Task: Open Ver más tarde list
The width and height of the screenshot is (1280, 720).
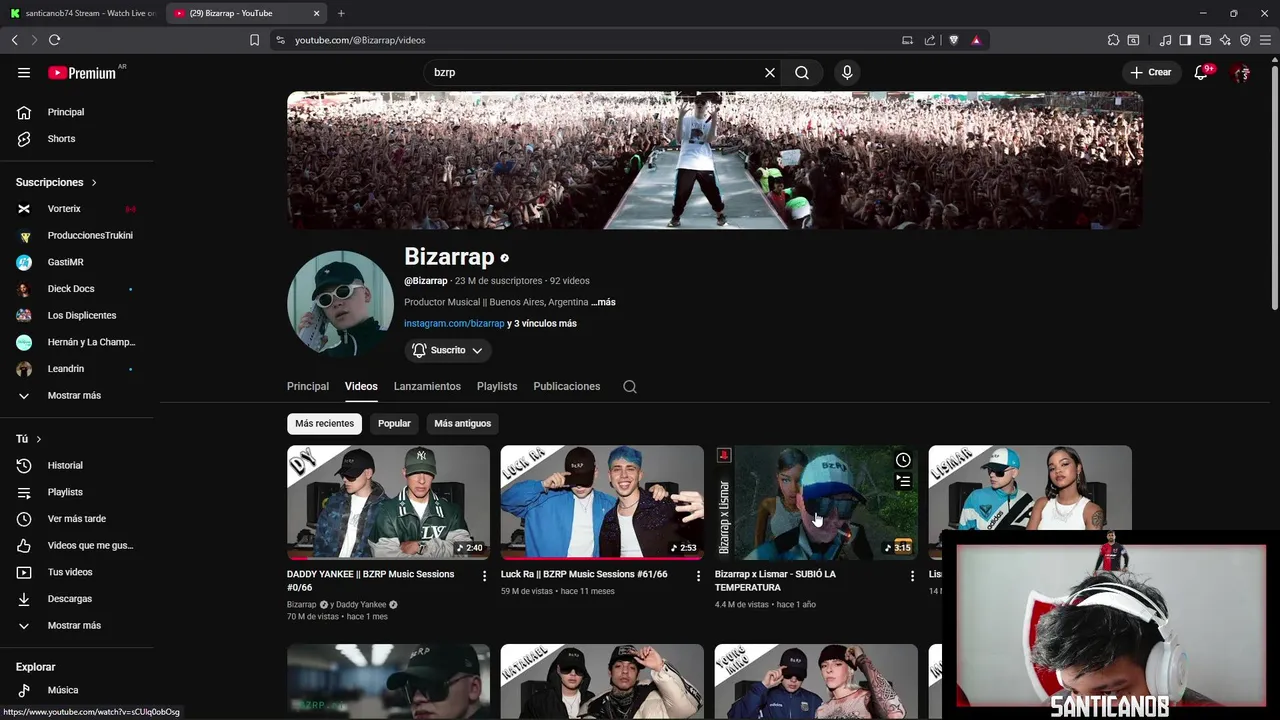Action: click(x=78, y=519)
